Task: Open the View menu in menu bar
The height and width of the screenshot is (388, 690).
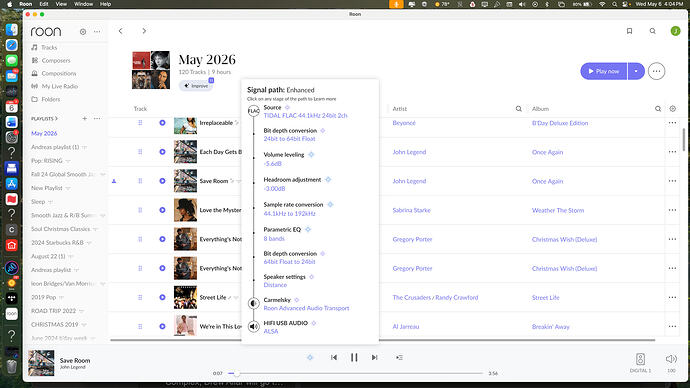Action: click(61, 4)
